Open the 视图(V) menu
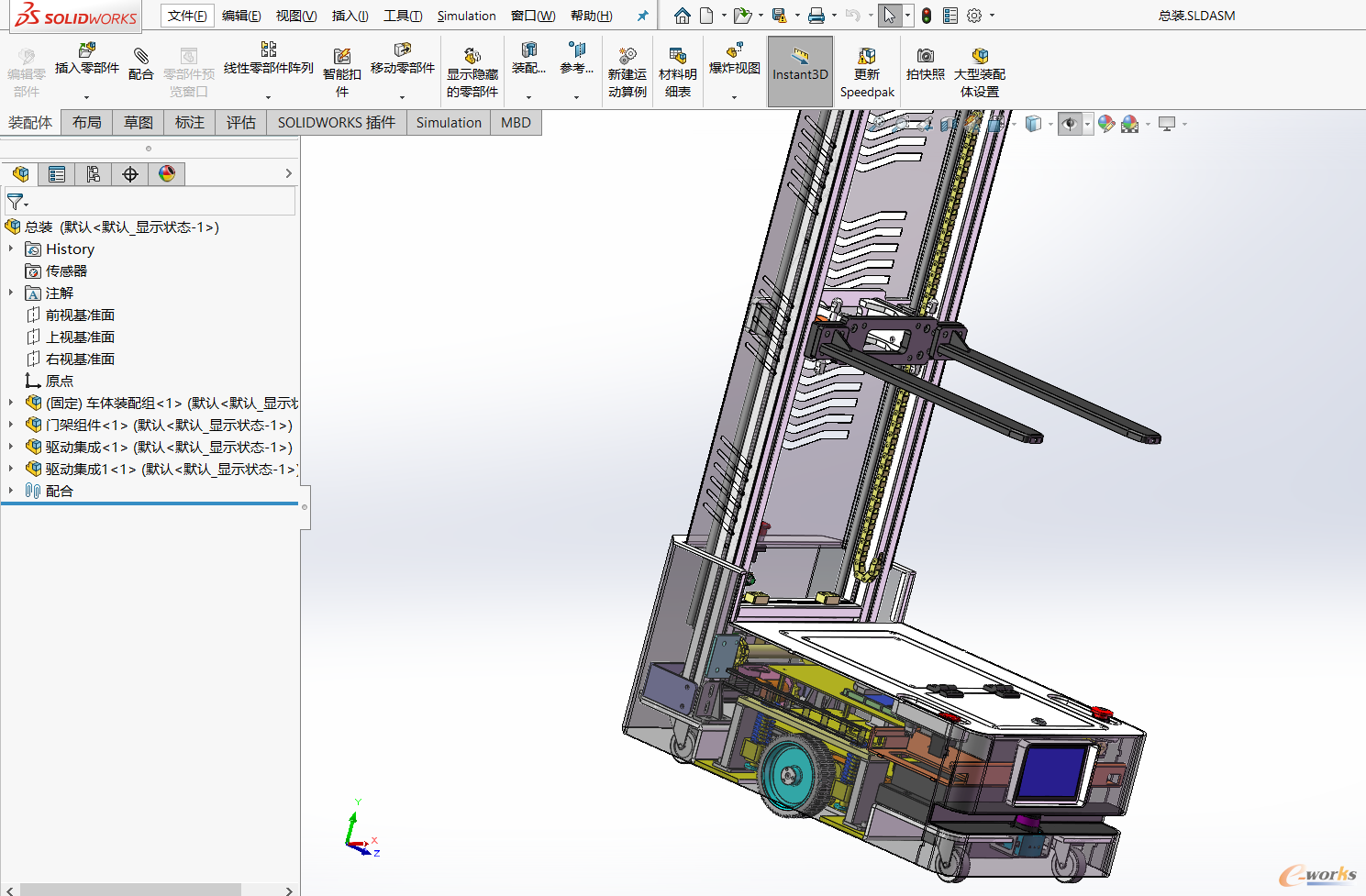Screen dimensions: 1366x896 (x=296, y=16)
